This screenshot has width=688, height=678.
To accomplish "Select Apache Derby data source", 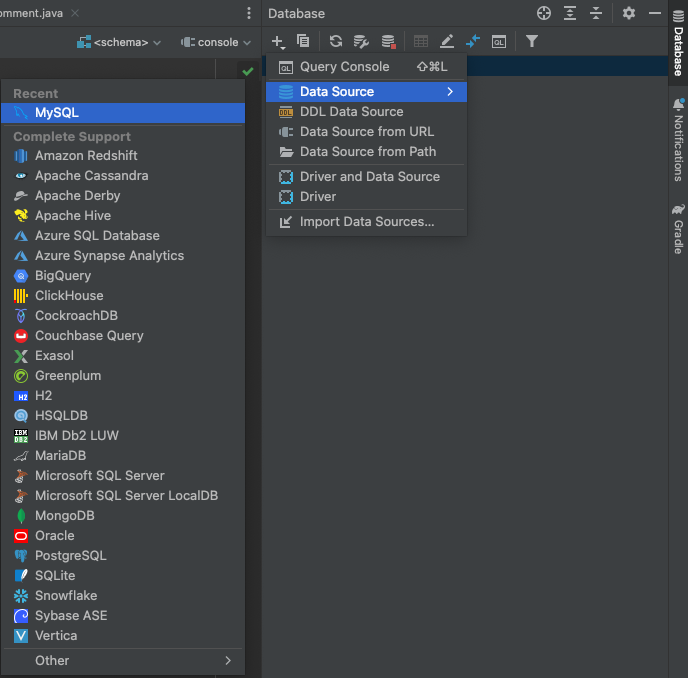I will tap(123, 196).
